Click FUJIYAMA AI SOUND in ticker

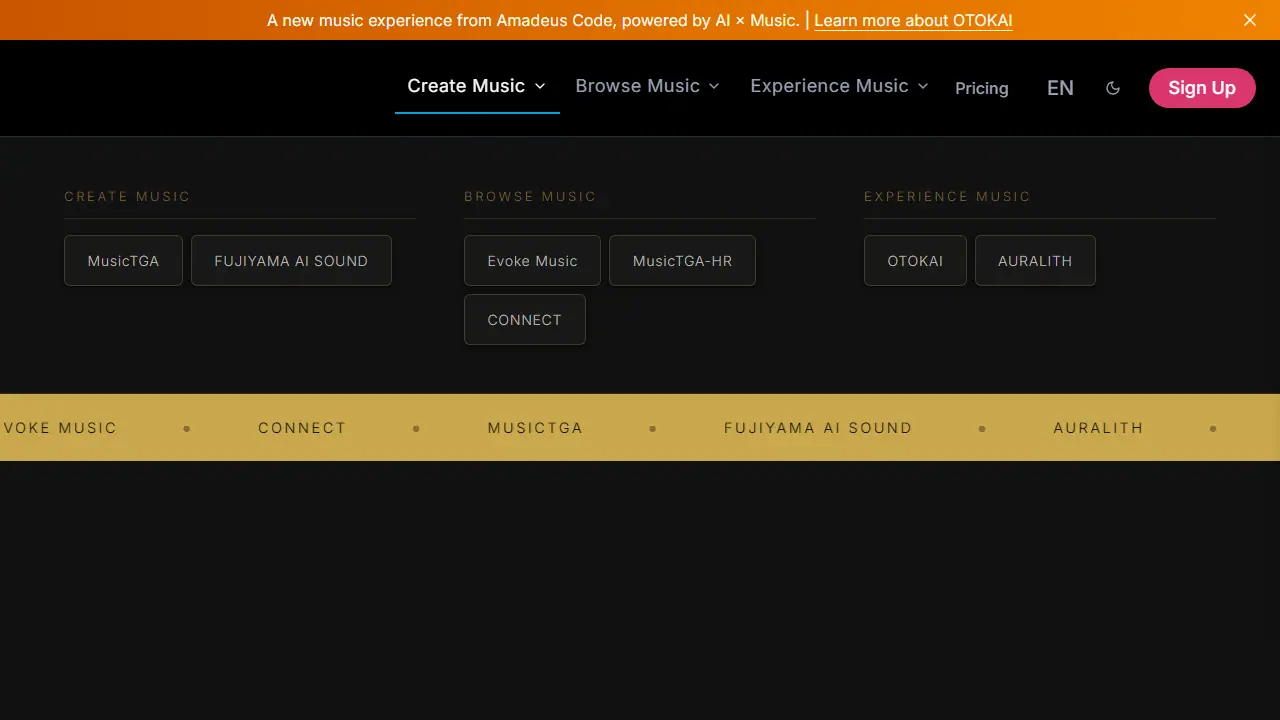(x=818, y=428)
